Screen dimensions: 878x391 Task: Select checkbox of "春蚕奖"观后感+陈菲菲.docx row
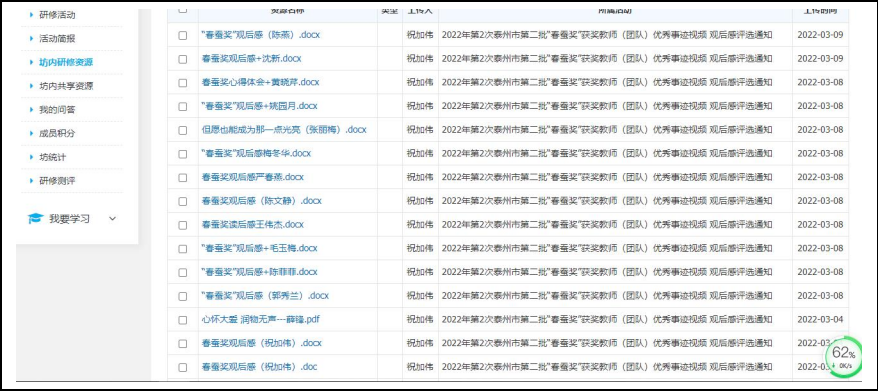(x=183, y=272)
